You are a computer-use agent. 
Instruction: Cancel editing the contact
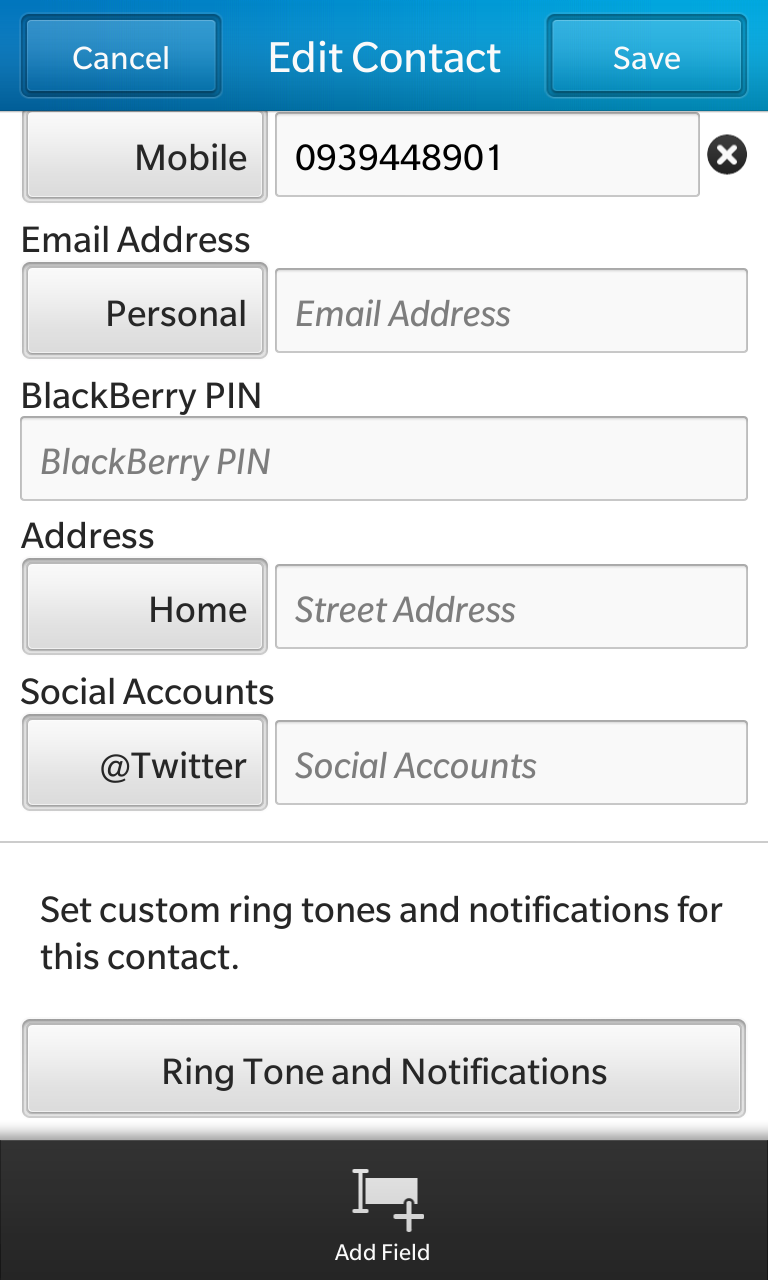(121, 57)
